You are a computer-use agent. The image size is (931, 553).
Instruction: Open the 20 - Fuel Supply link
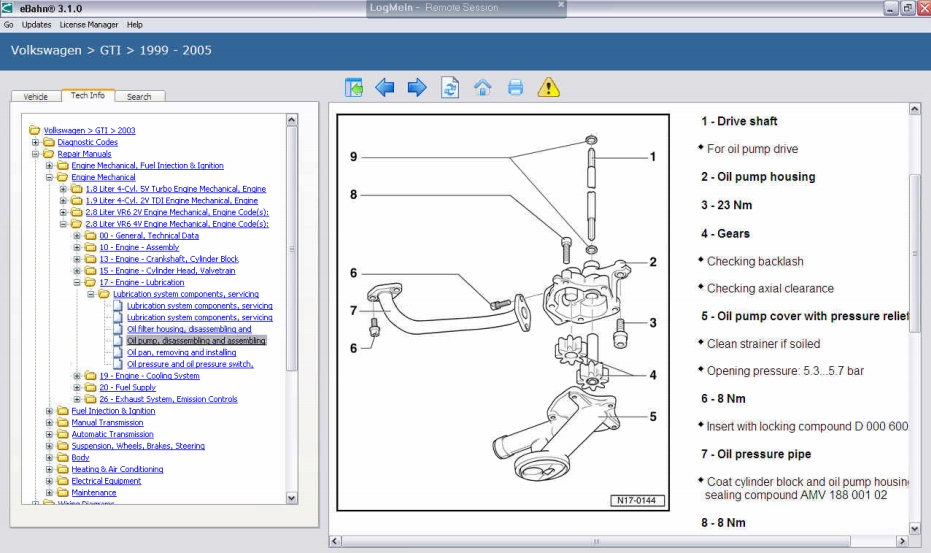(x=127, y=388)
